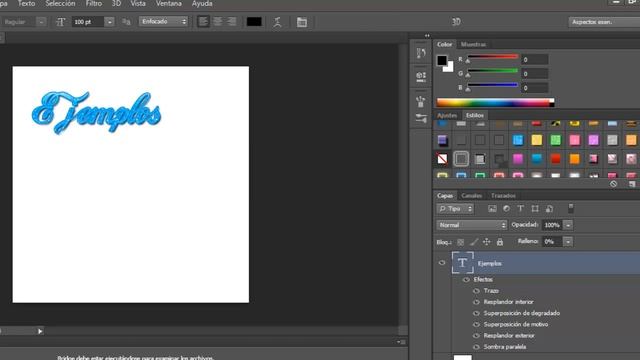
Task: Open the Relleno slider dropdown arrow
Action: (x=568, y=242)
